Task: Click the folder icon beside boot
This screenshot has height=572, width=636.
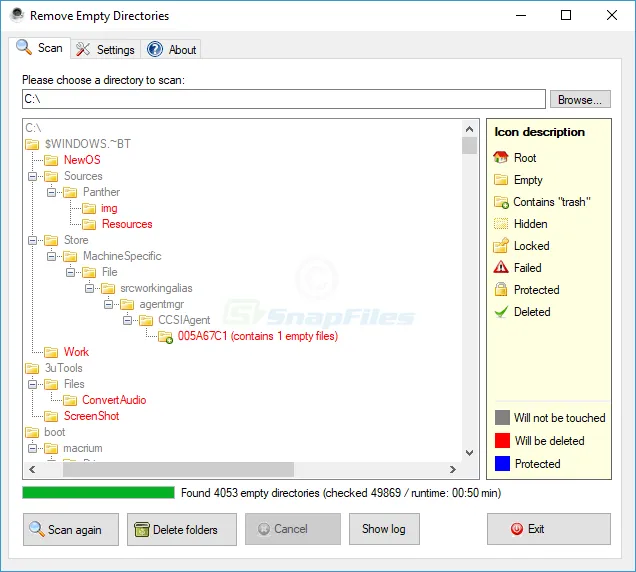Action: pos(32,432)
